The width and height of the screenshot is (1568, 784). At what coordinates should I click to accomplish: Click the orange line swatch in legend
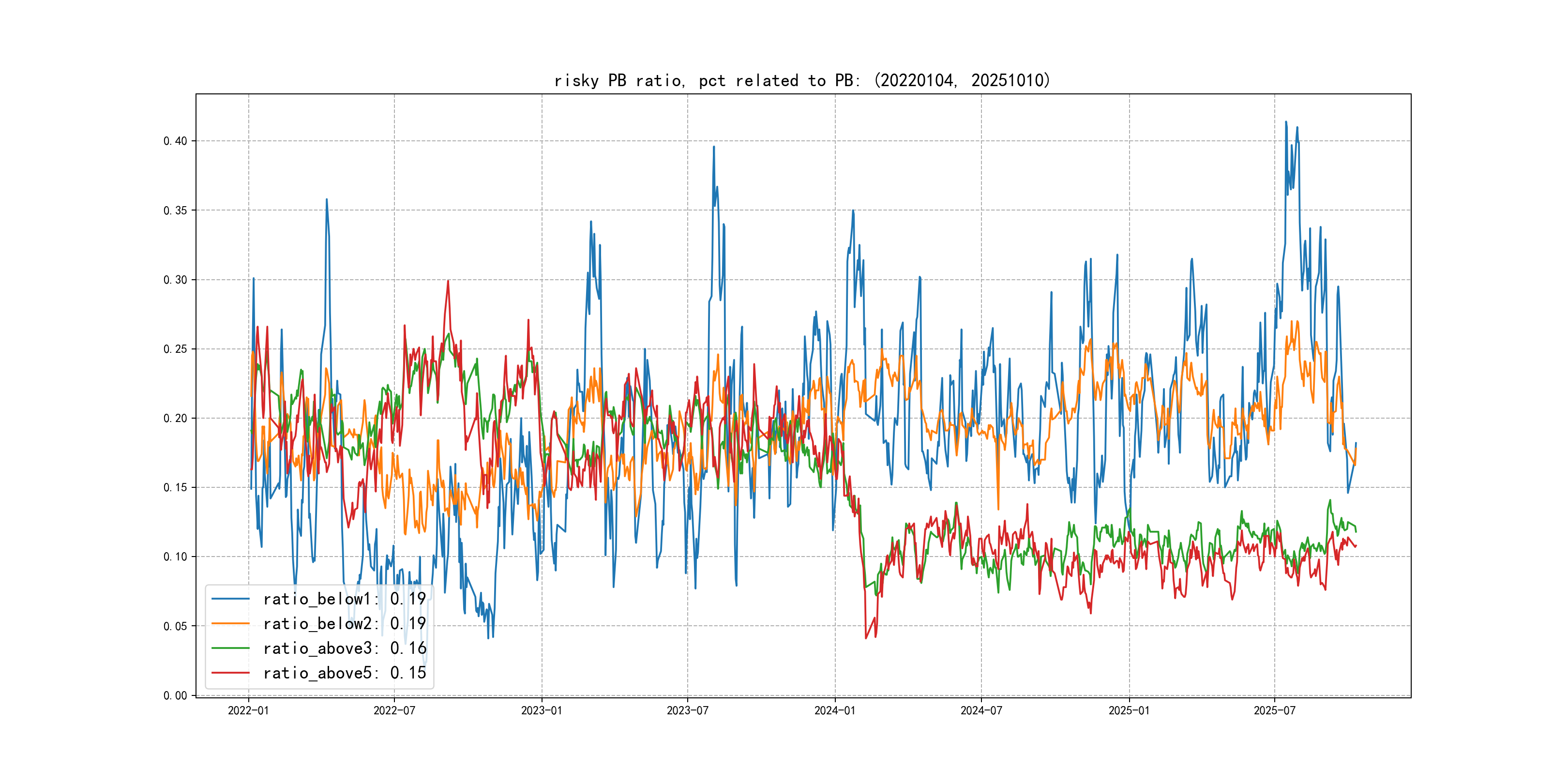click(230, 624)
